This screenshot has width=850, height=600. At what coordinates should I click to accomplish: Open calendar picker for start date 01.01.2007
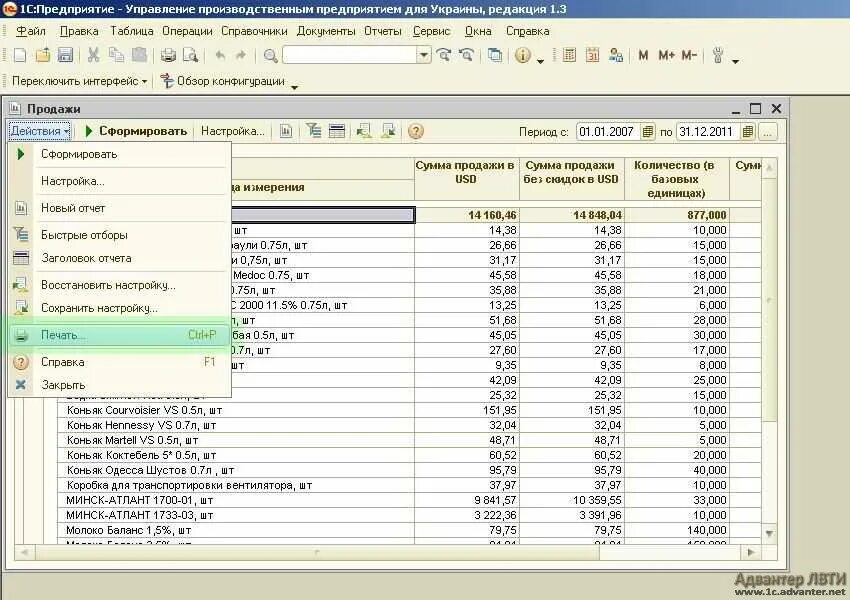coord(648,132)
